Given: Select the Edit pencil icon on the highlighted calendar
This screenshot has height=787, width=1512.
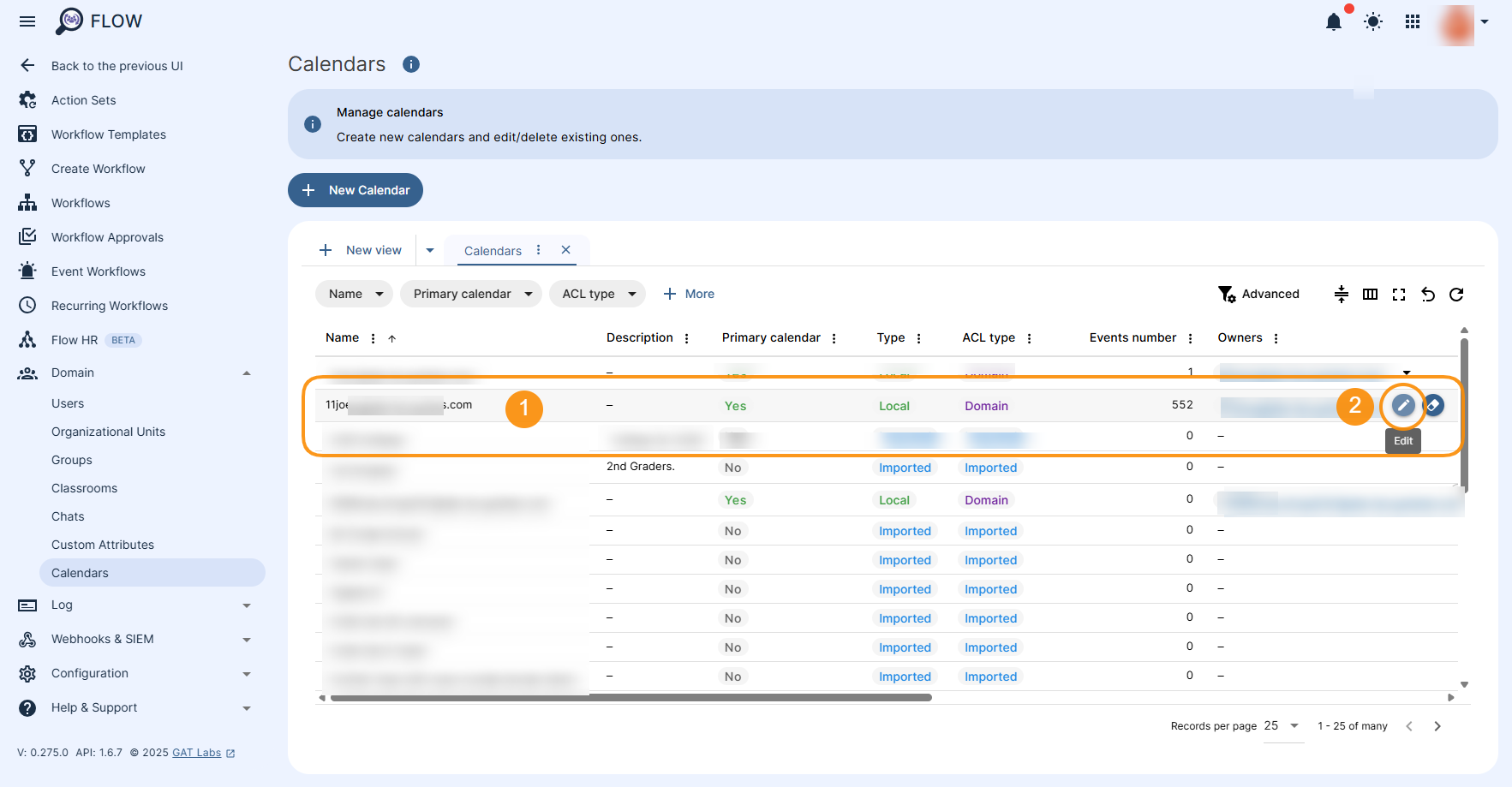Looking at the screenshot, I should [1402, 406].
